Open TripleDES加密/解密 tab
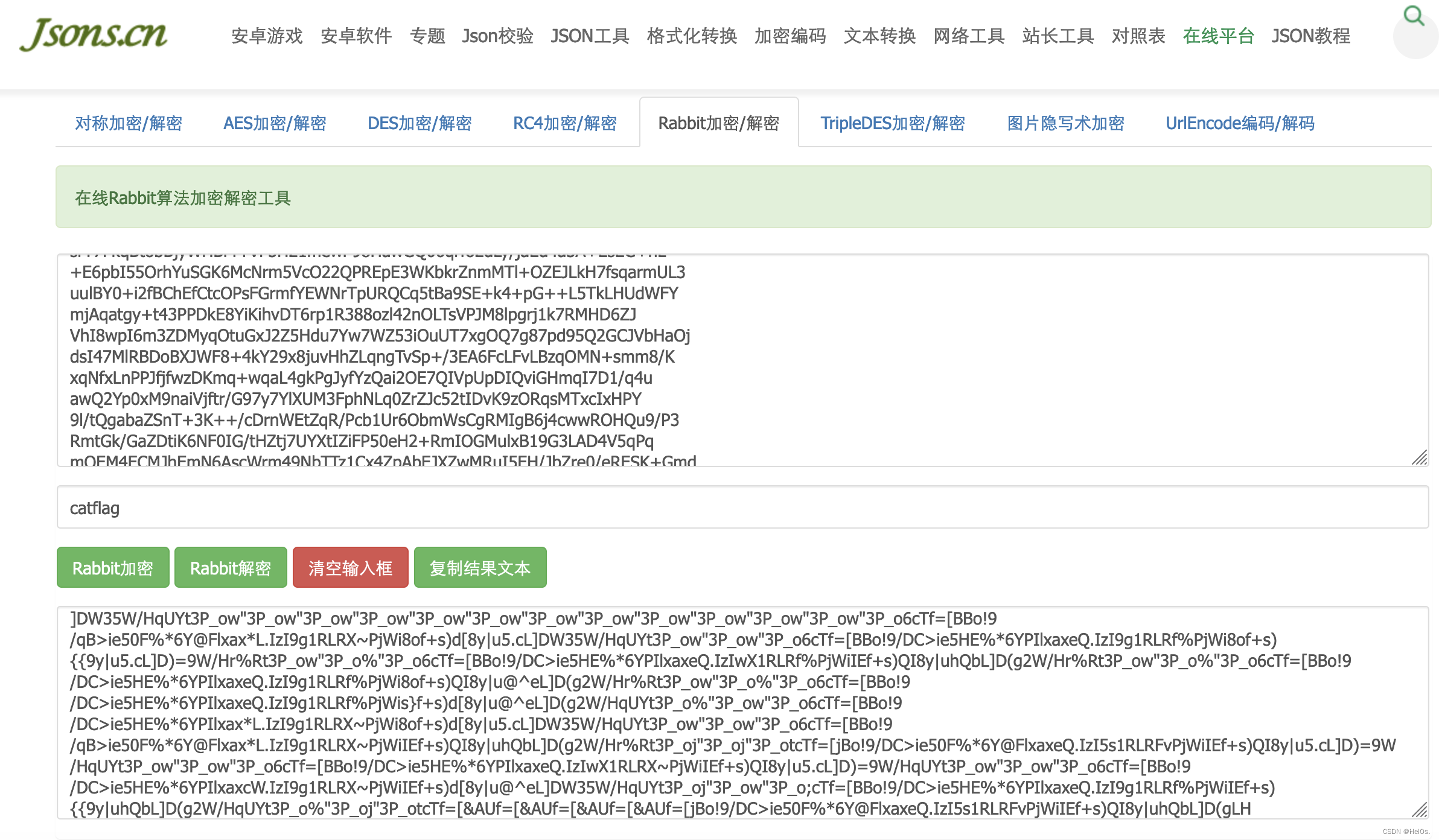The width and height of the screenshot is (1439, 840). pyautogui.click(x=892, y=124)
